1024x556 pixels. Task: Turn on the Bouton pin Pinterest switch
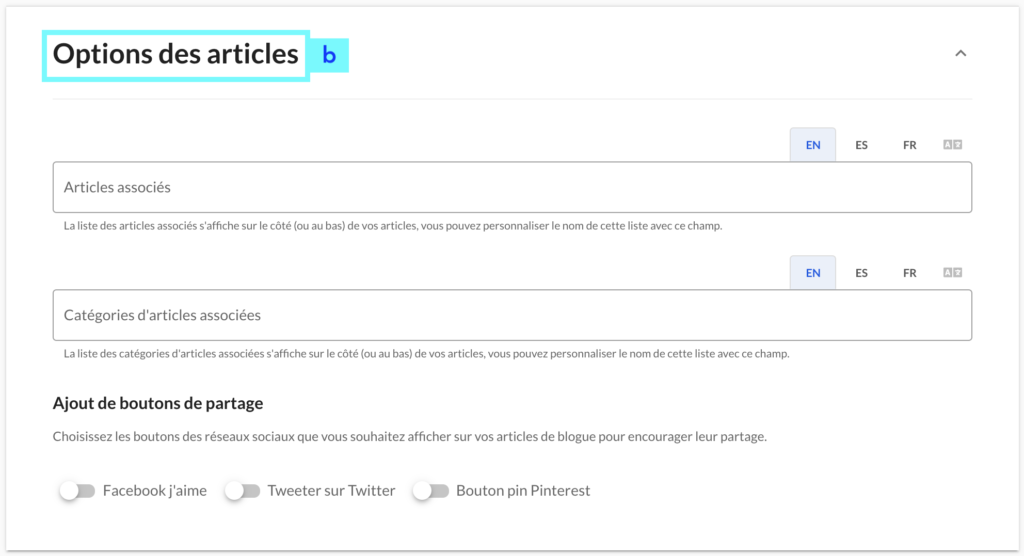[x=430, y=491]
